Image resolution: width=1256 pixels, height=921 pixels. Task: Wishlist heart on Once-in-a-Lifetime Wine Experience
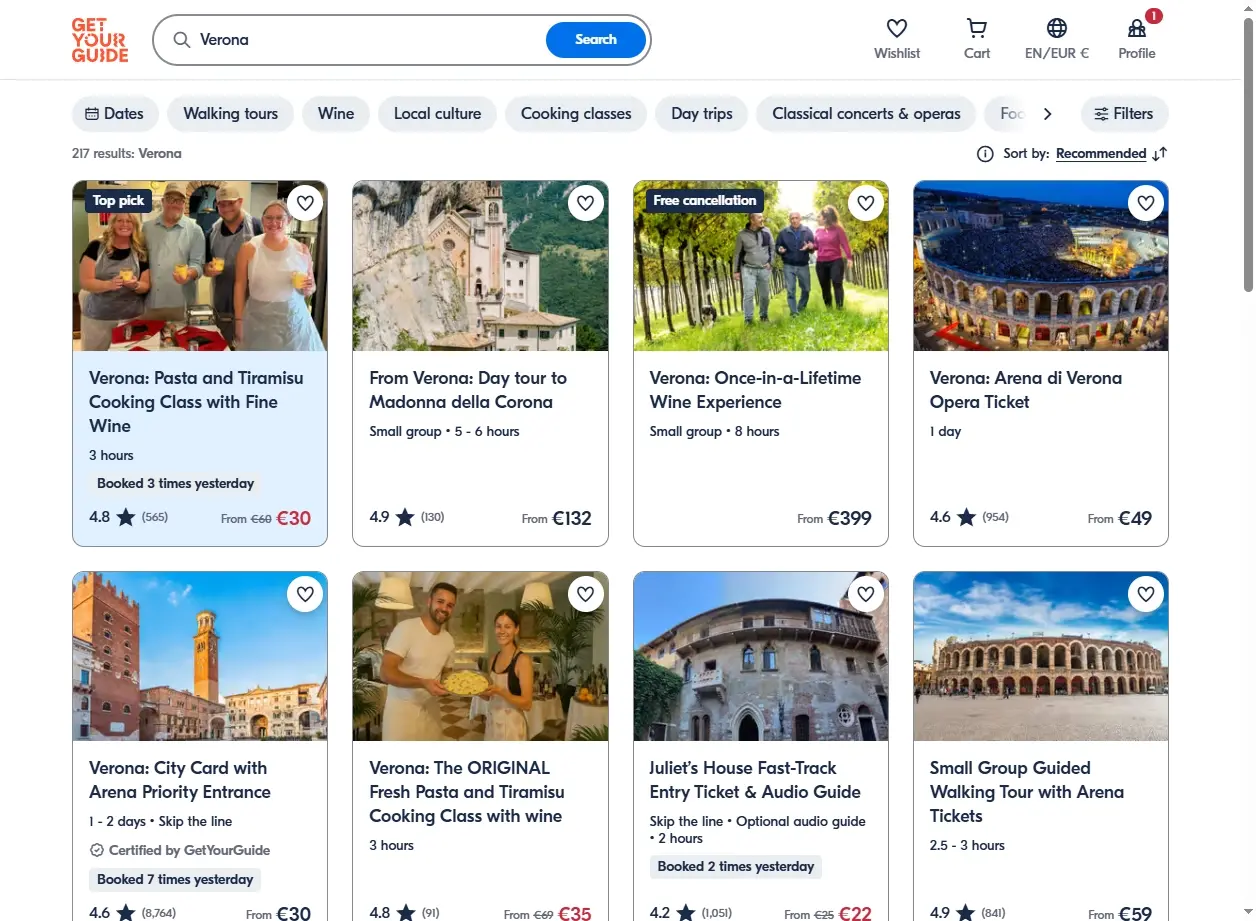(x=866, y=203)
